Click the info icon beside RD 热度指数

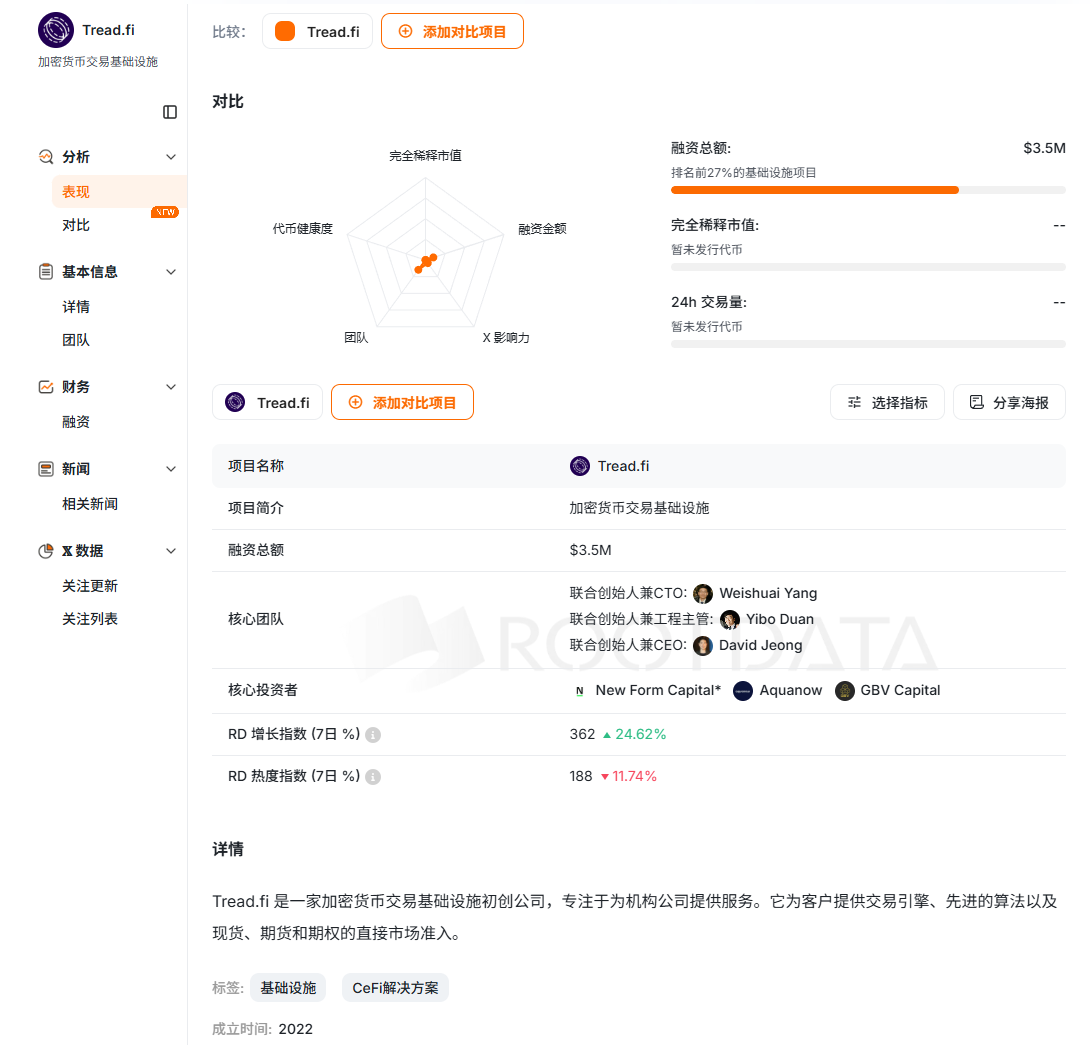click(x=373, y=777)
